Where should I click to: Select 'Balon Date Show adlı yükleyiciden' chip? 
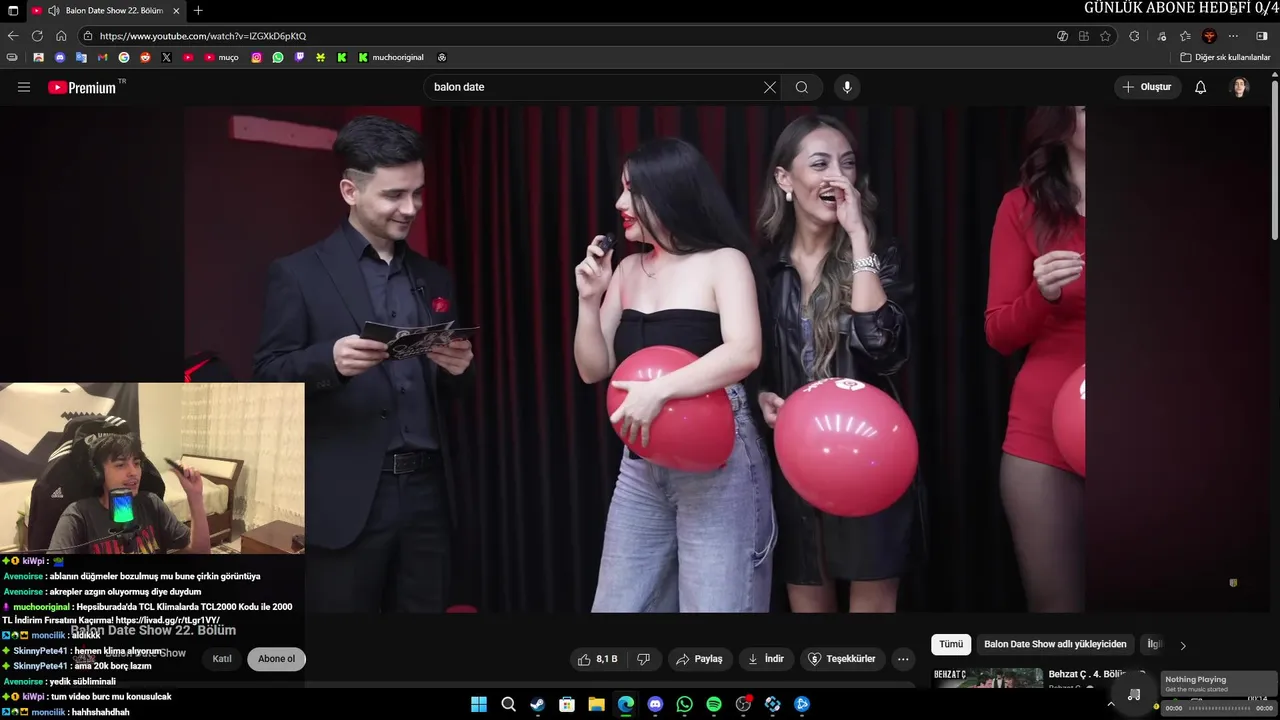coord(1055,645)
